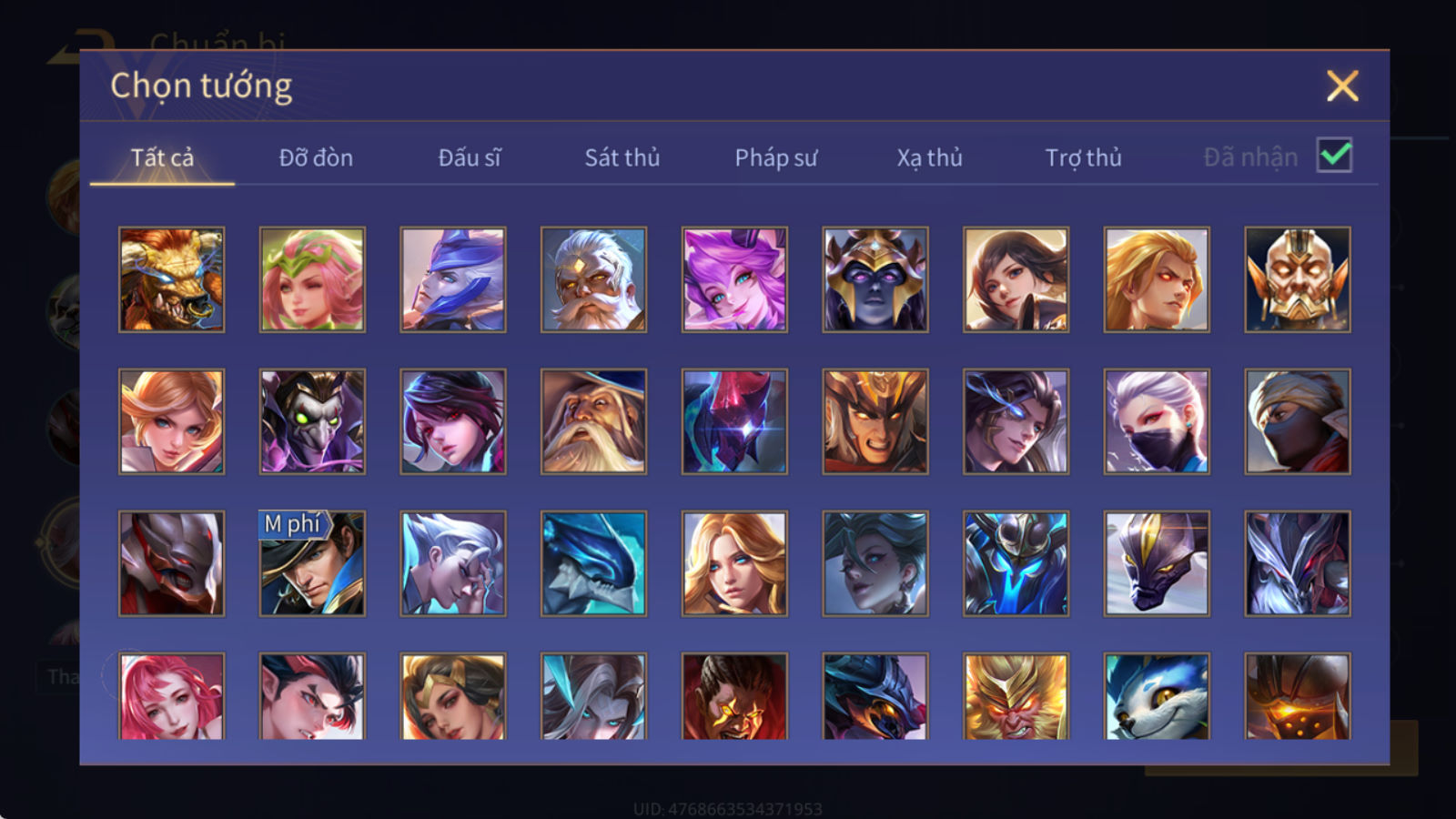The width and height of the screenshot is (1456, 819).
Task: Pick the wizard with blue hat and beard
Action: 593,421
